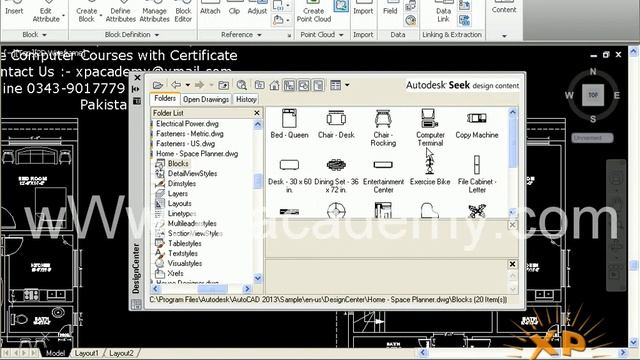This screenshot has height=360, width=640.
Task: Expand the Block Definition ribbon panel
Action: [x=131, y=35]
